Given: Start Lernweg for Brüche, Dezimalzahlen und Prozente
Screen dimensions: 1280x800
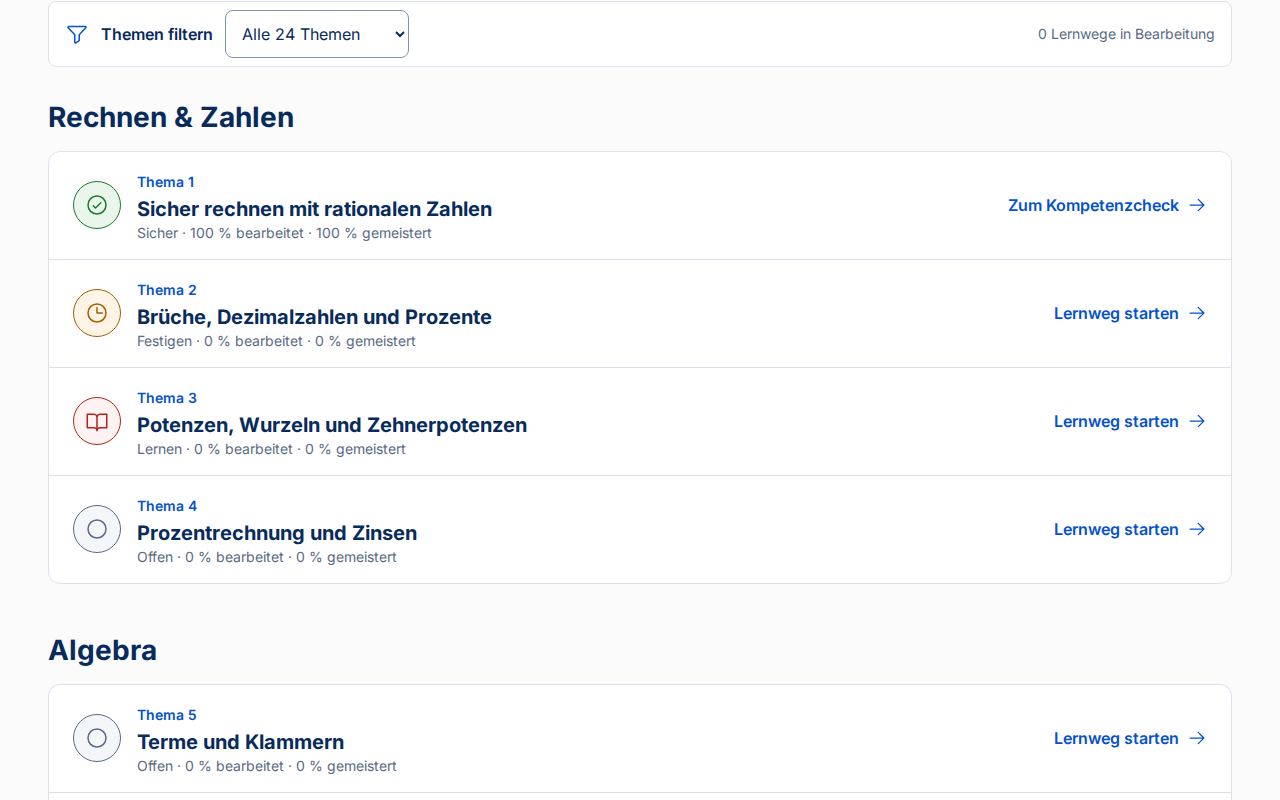Looking at the screenshot, I should pos(1130,313).
